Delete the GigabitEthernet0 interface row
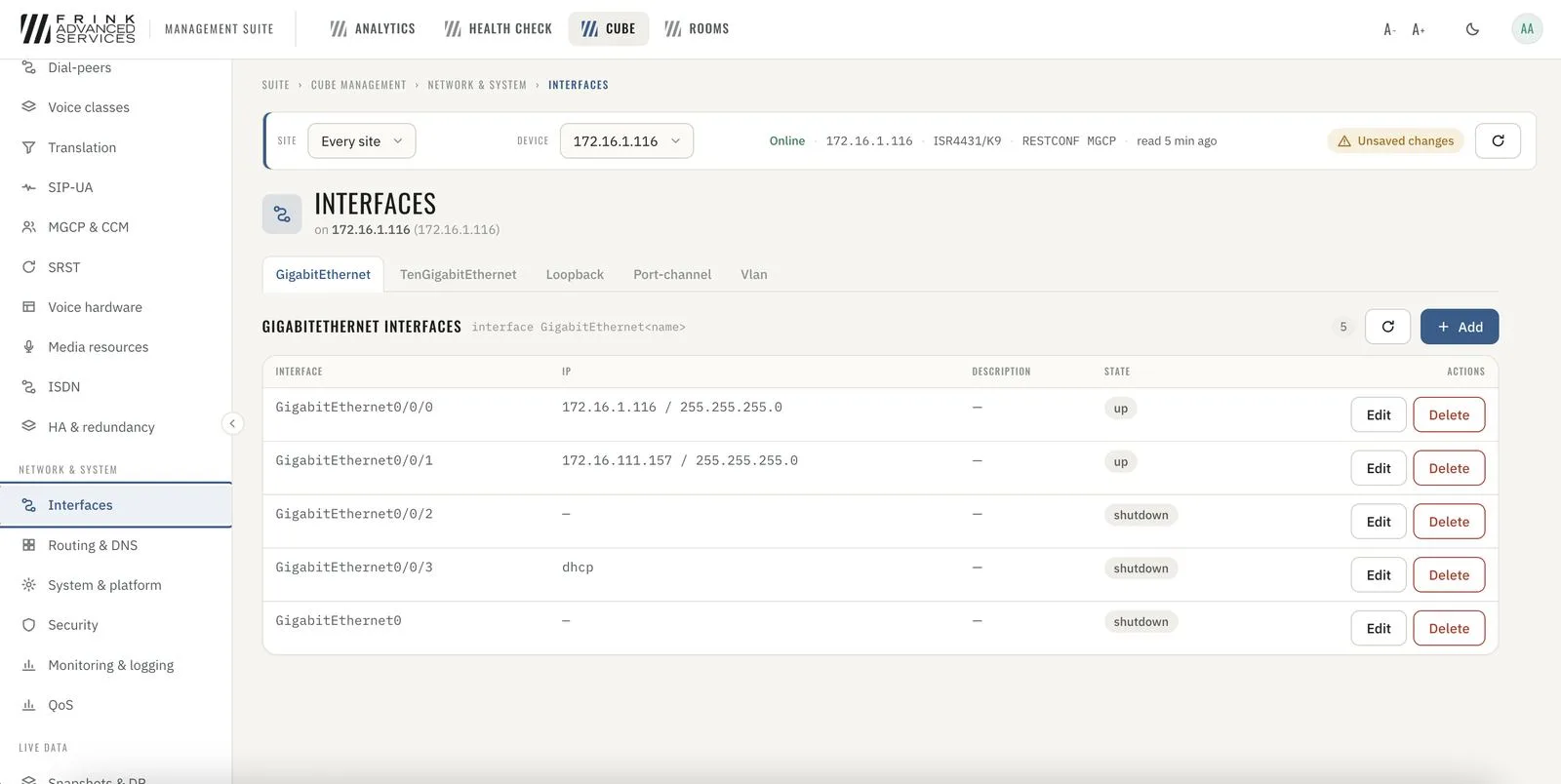 tap(1449, 629)
